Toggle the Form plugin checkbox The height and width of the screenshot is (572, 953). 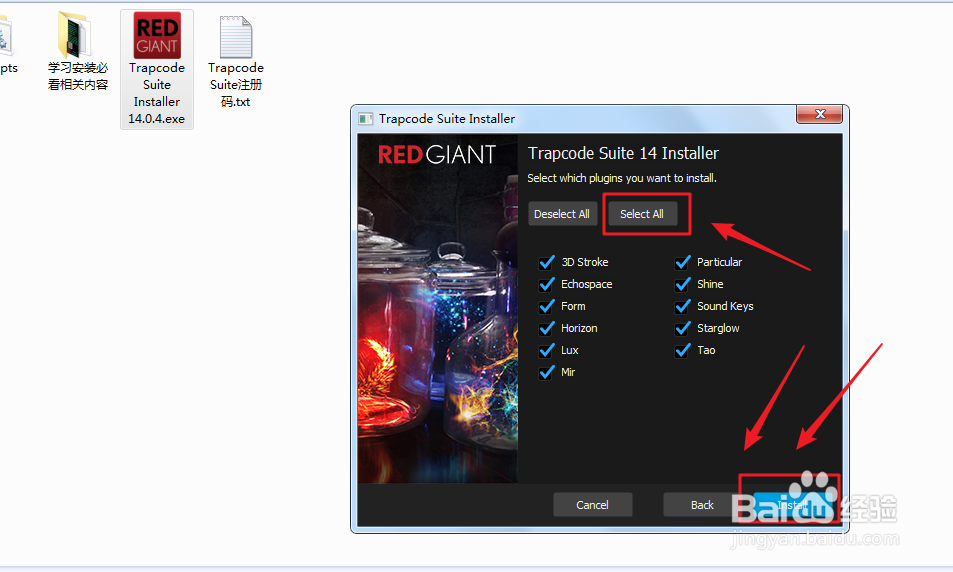tap(546, 306)
